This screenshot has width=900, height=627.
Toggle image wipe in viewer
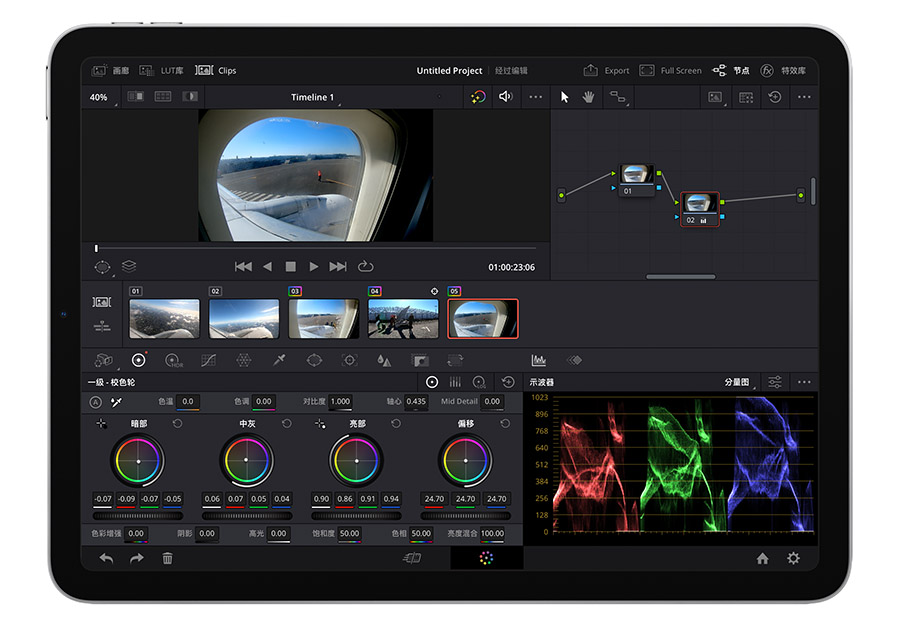135,96
